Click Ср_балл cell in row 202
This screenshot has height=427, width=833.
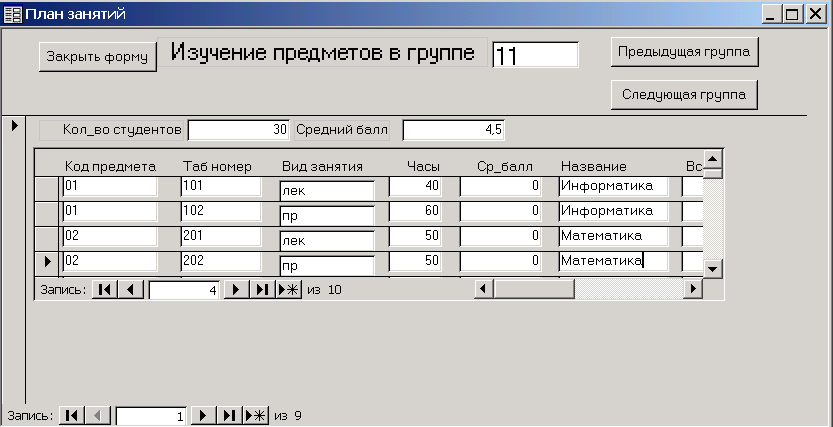(500, 261)
